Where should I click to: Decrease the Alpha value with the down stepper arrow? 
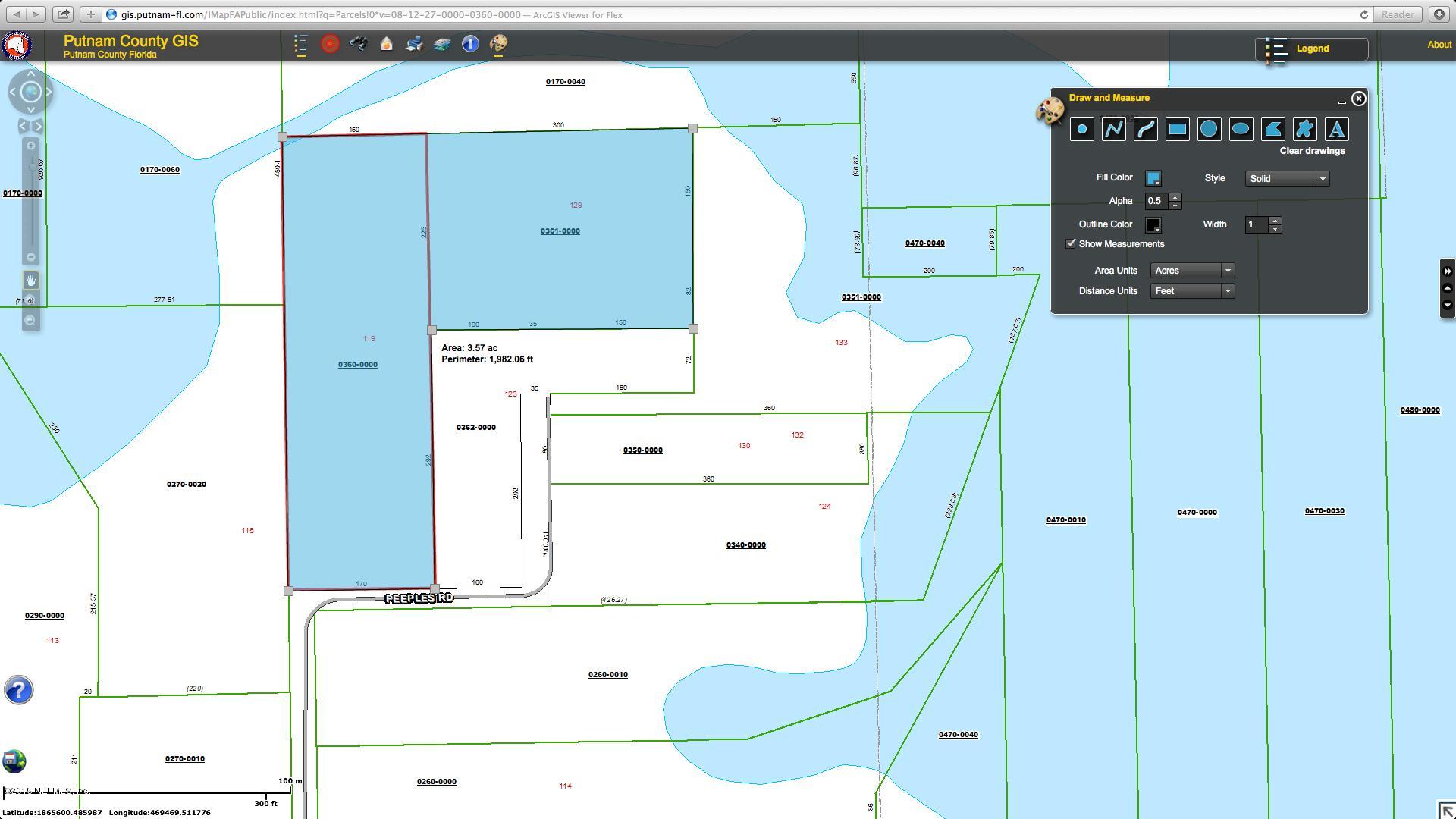(x=1175, y=206)
